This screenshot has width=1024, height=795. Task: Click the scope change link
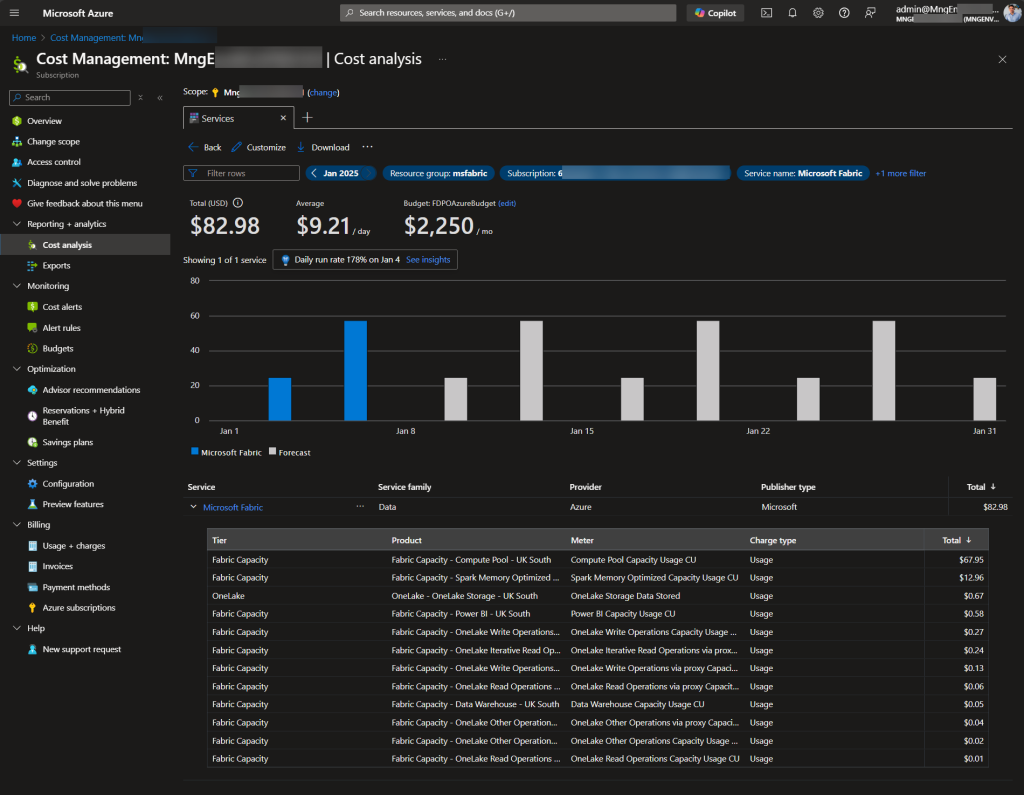click(323, 93)
